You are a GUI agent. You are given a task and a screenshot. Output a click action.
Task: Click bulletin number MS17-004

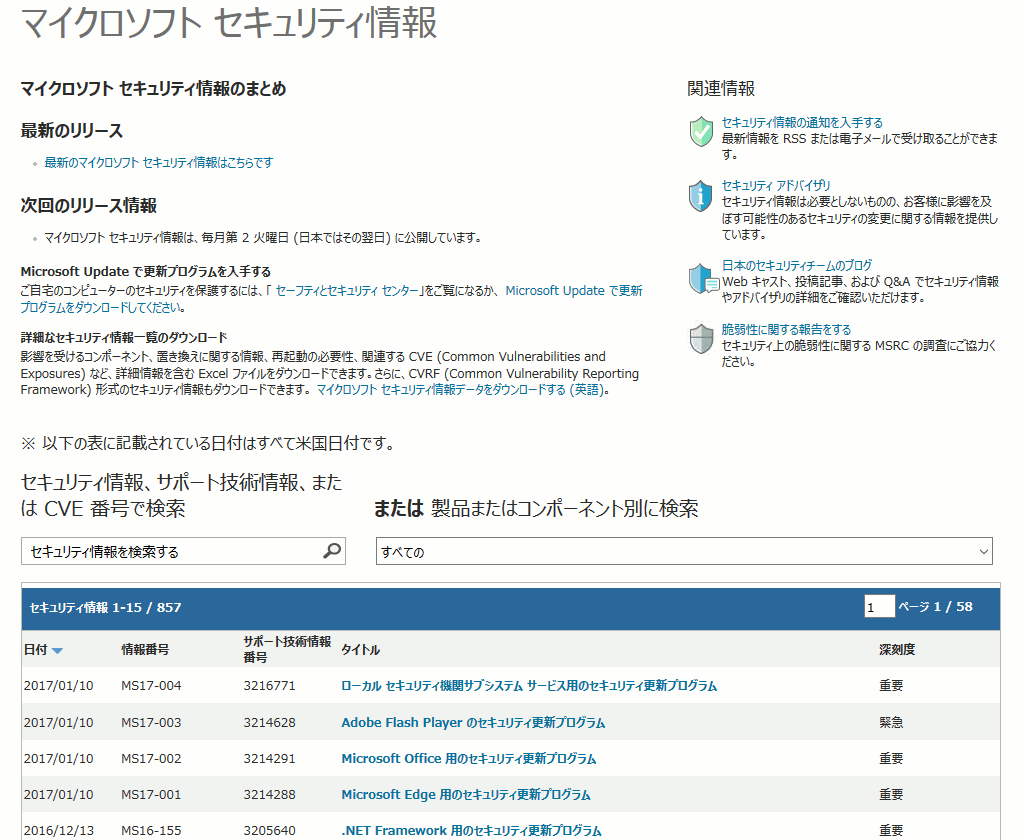coord(152,686)
